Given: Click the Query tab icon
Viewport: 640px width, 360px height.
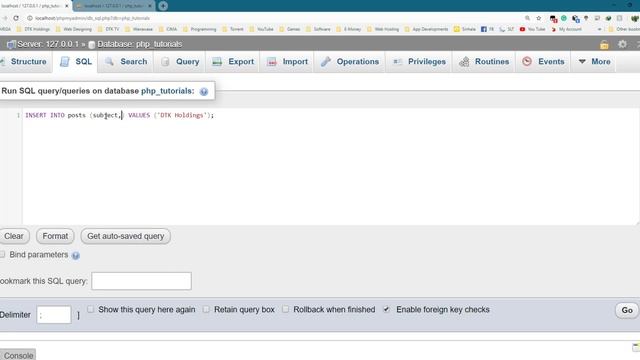Looking at the screenshot, I should (165, 62).
